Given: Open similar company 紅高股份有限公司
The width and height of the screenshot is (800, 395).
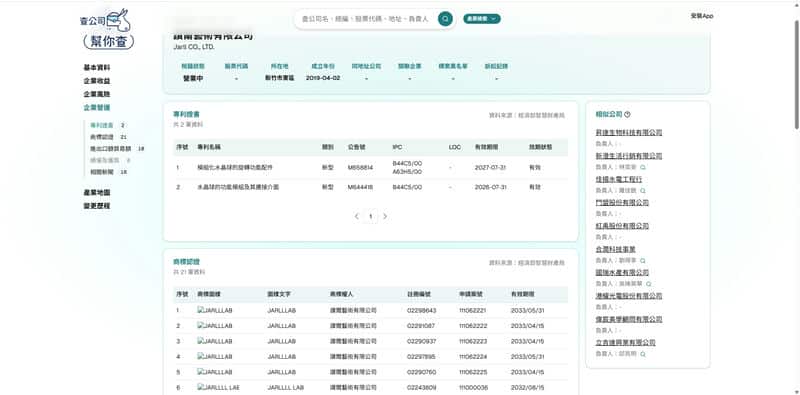Looking at the screenshot, I should [622, 226].
